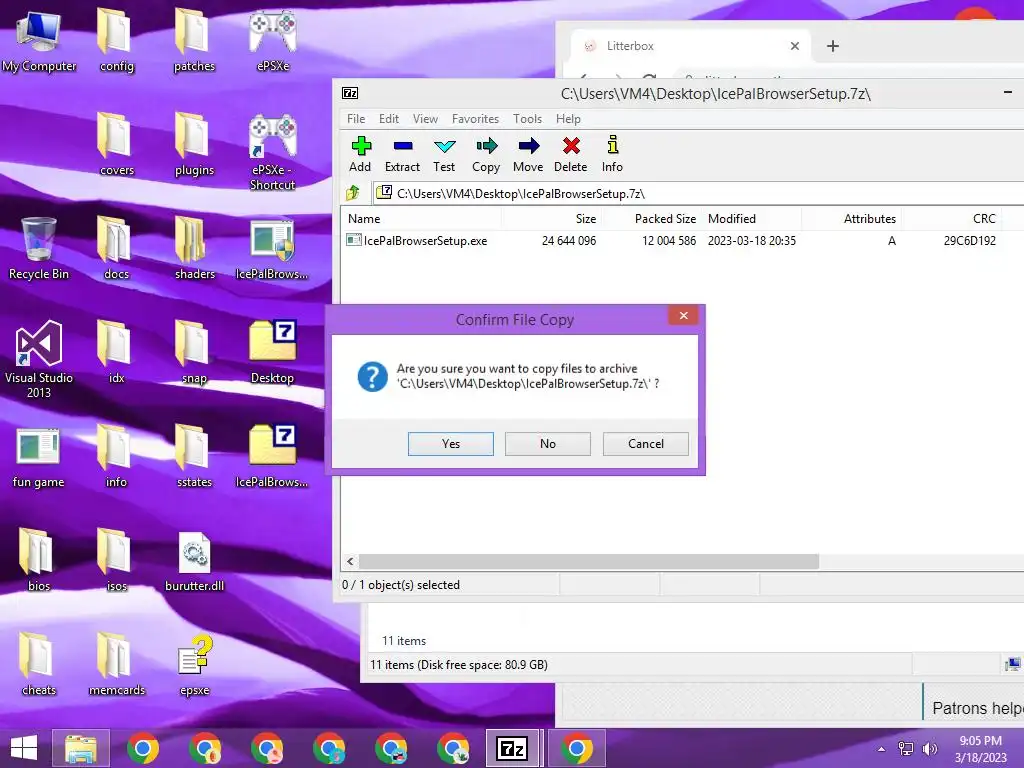Viewport: 1024px width, 768px height.
Task: Click the network tray icon
Action: [x=906, y=749]
